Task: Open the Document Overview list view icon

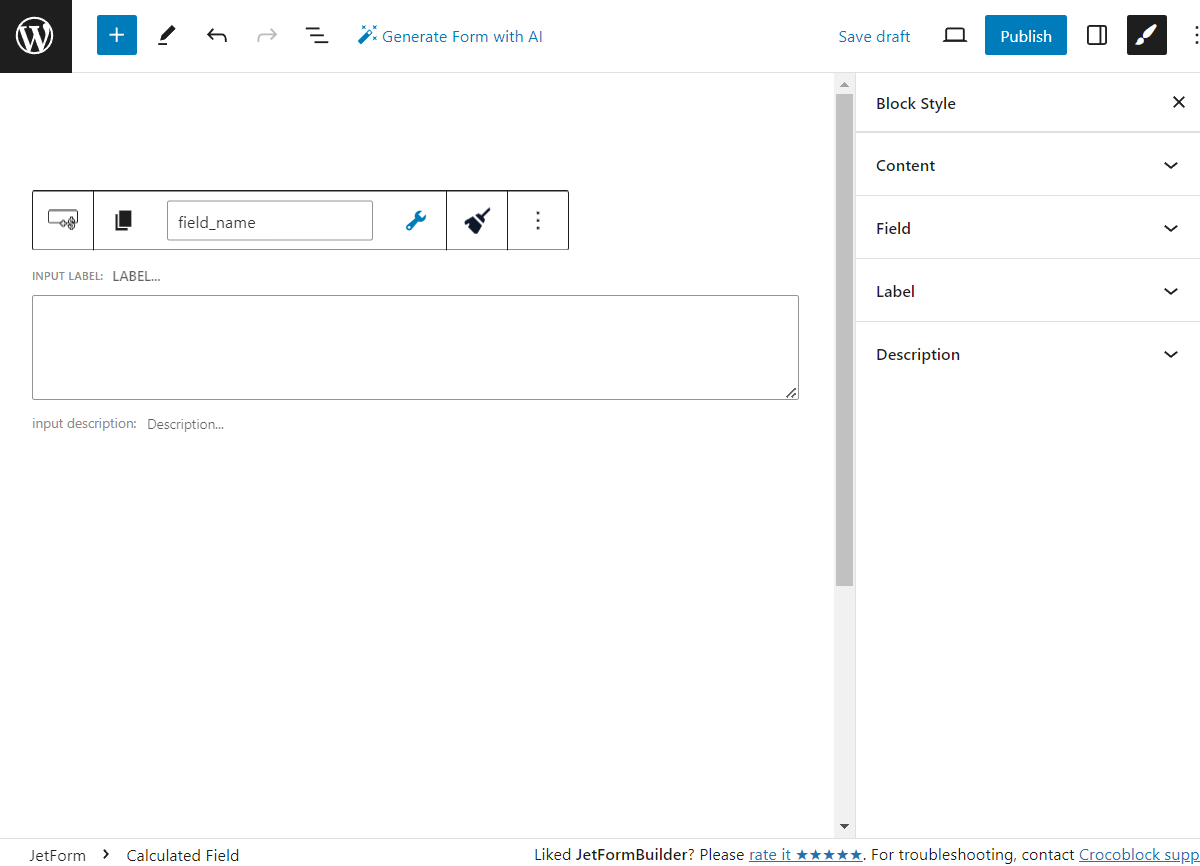Action: click(316, 35)
